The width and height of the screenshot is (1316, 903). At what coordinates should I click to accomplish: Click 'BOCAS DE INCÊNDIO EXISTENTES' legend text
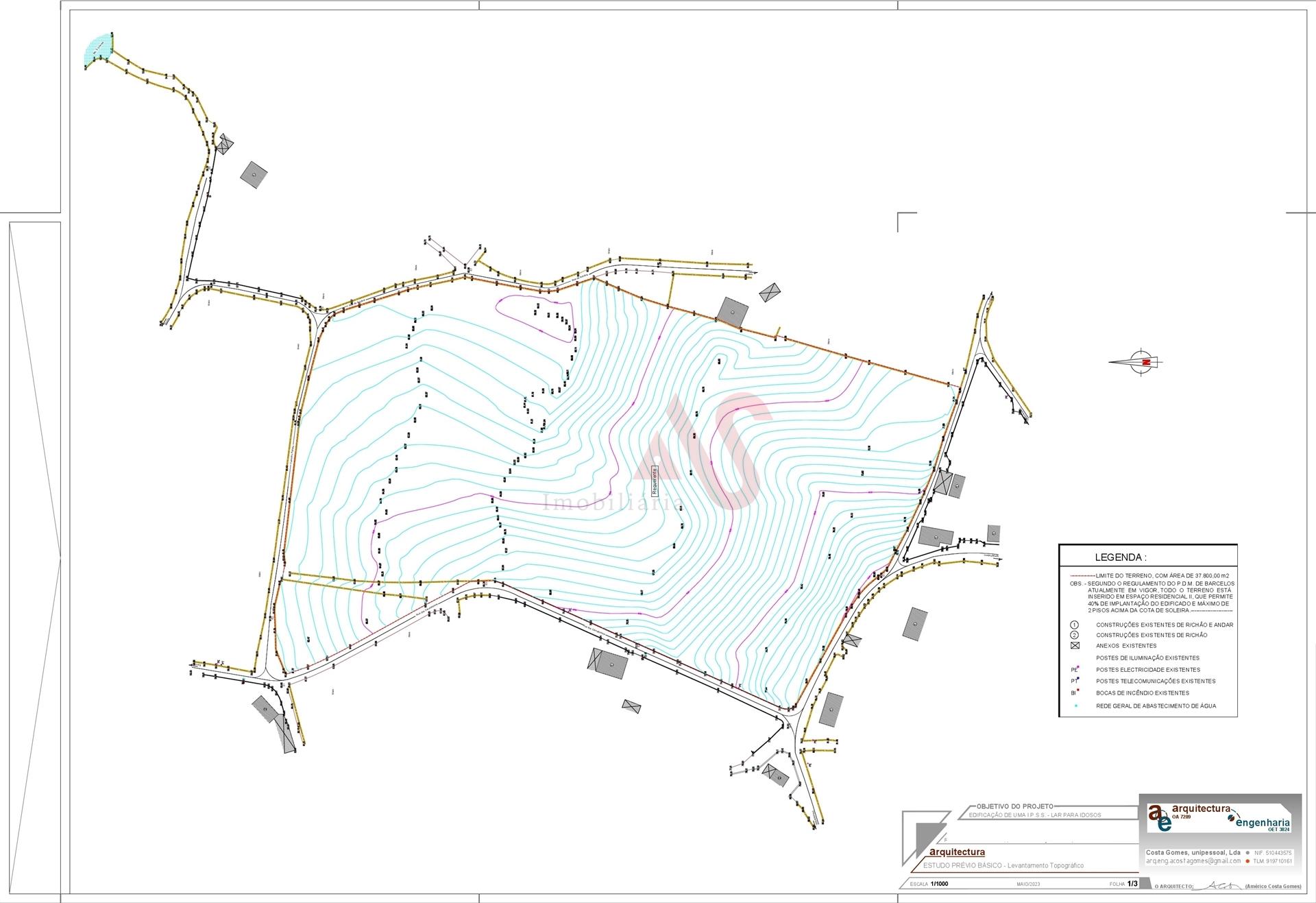[x=1143, y=693]
